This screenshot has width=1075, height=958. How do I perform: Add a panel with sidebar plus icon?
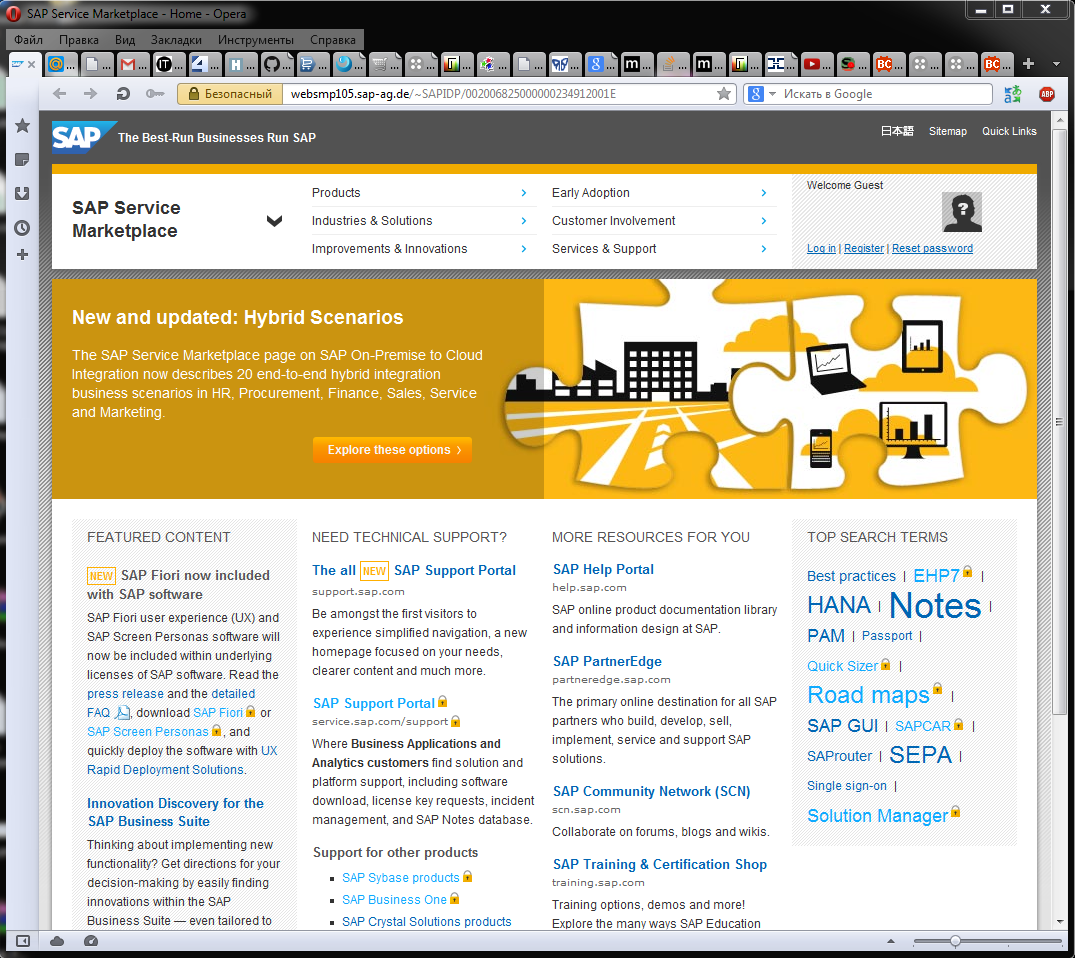pos(23,255)
